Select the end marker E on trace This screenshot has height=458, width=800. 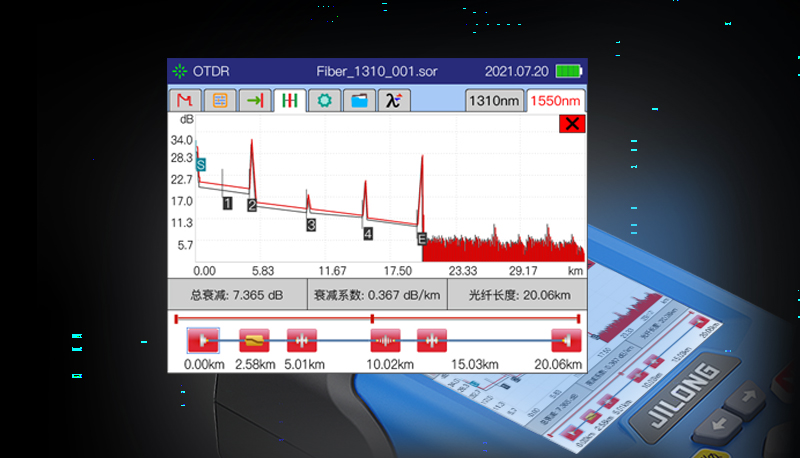click(x=422, y=239)
